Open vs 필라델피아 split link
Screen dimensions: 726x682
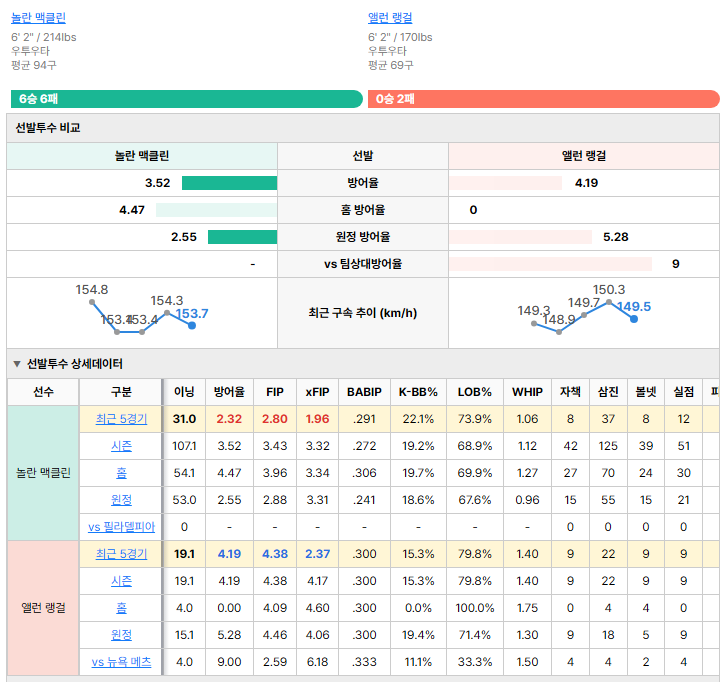121,527
